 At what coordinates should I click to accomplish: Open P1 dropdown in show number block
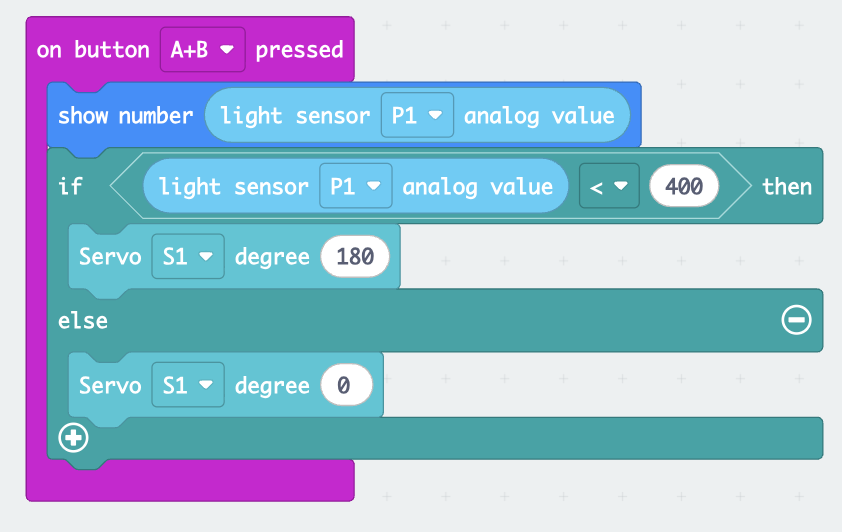point(417,115)
